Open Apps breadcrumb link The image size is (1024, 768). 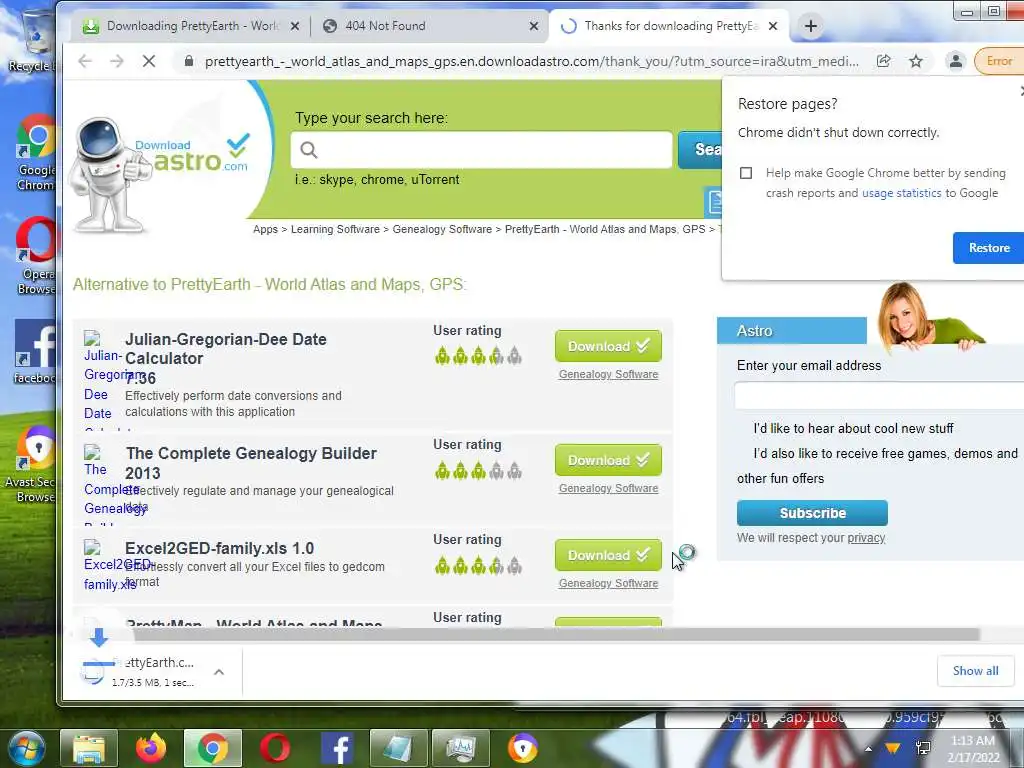pyautogui.click(x=265, y=229)
